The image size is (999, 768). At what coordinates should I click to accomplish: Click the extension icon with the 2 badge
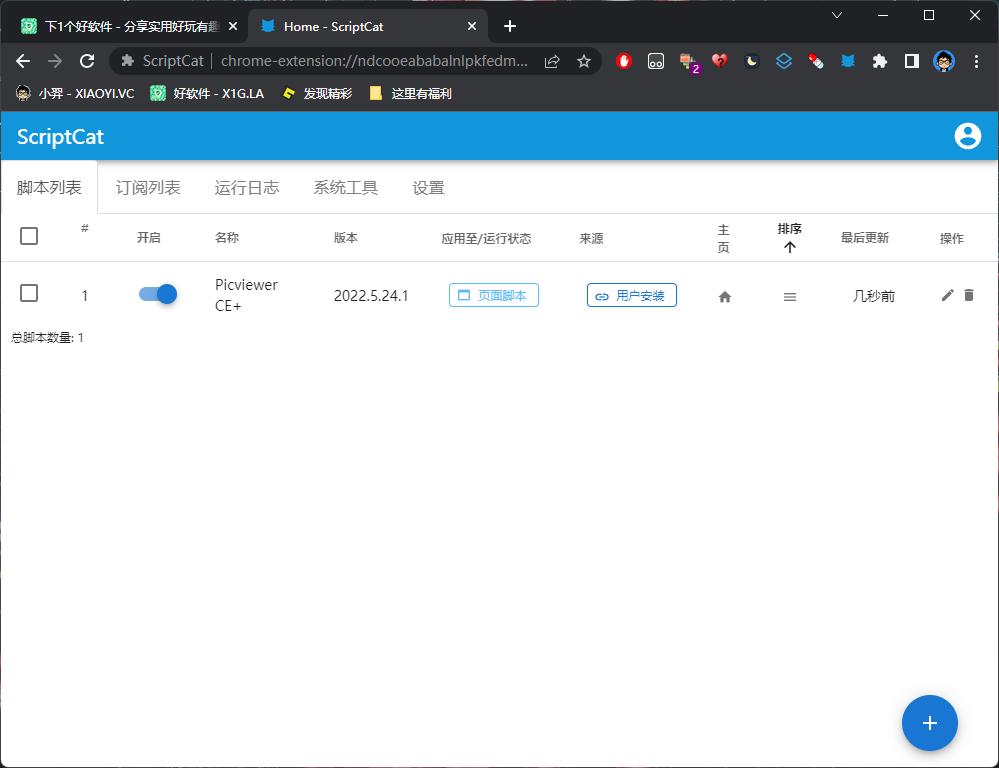[689, 62]
